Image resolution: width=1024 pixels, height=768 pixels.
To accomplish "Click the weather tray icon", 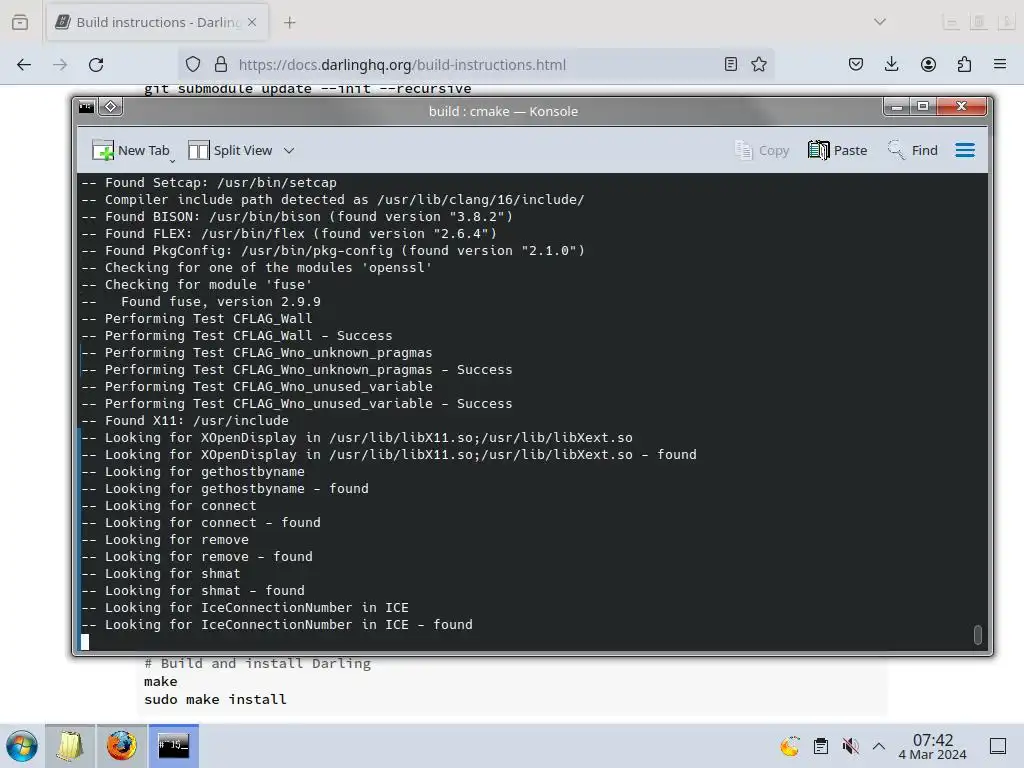I will (790, 746).
